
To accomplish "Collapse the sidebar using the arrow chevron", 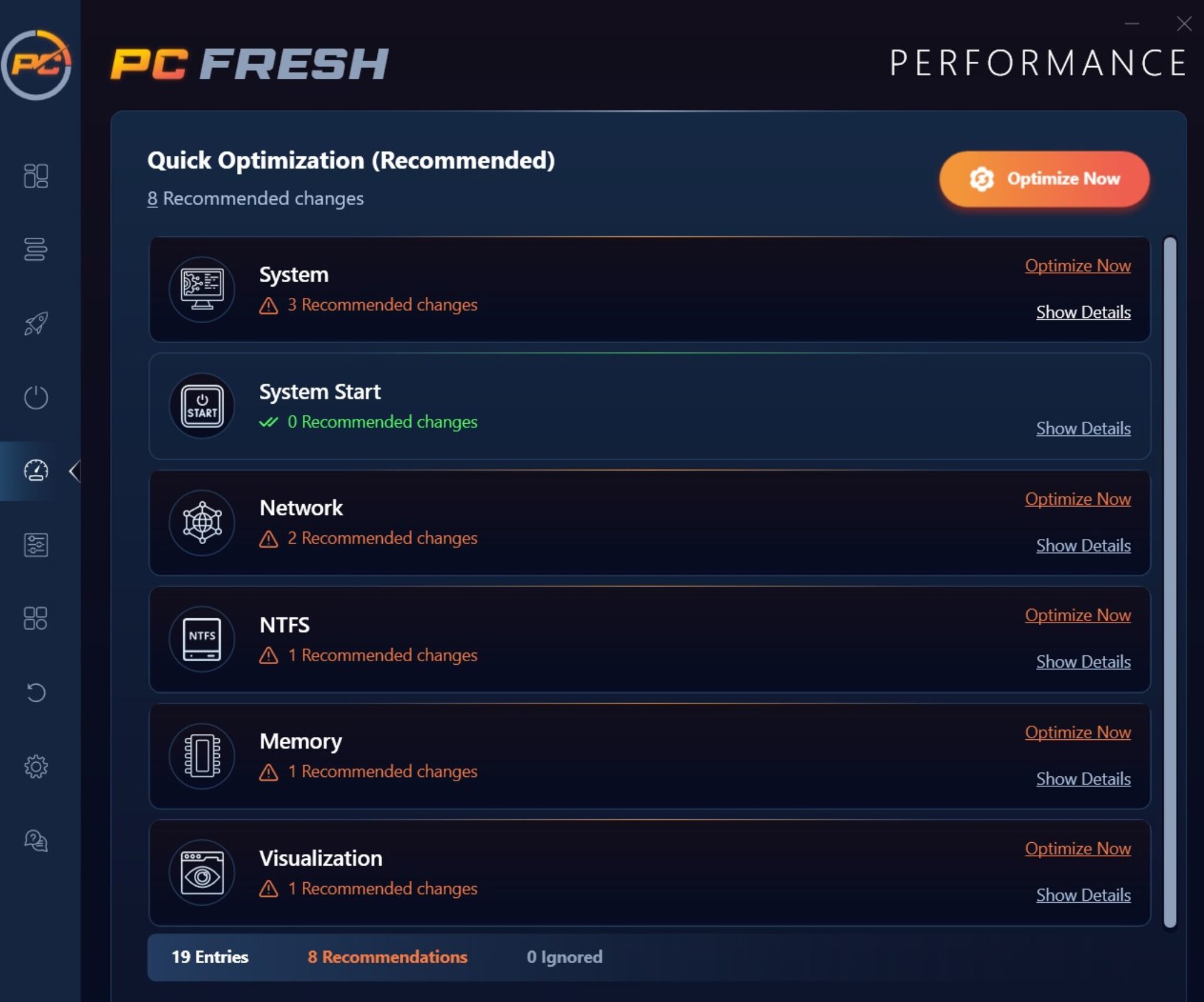I will tap(75, 471).
